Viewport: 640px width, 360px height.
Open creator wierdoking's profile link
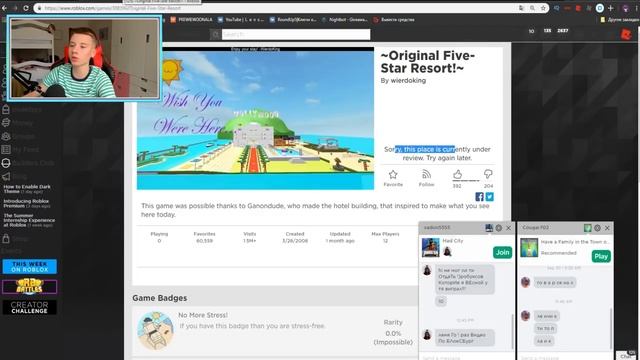point(408,80)
